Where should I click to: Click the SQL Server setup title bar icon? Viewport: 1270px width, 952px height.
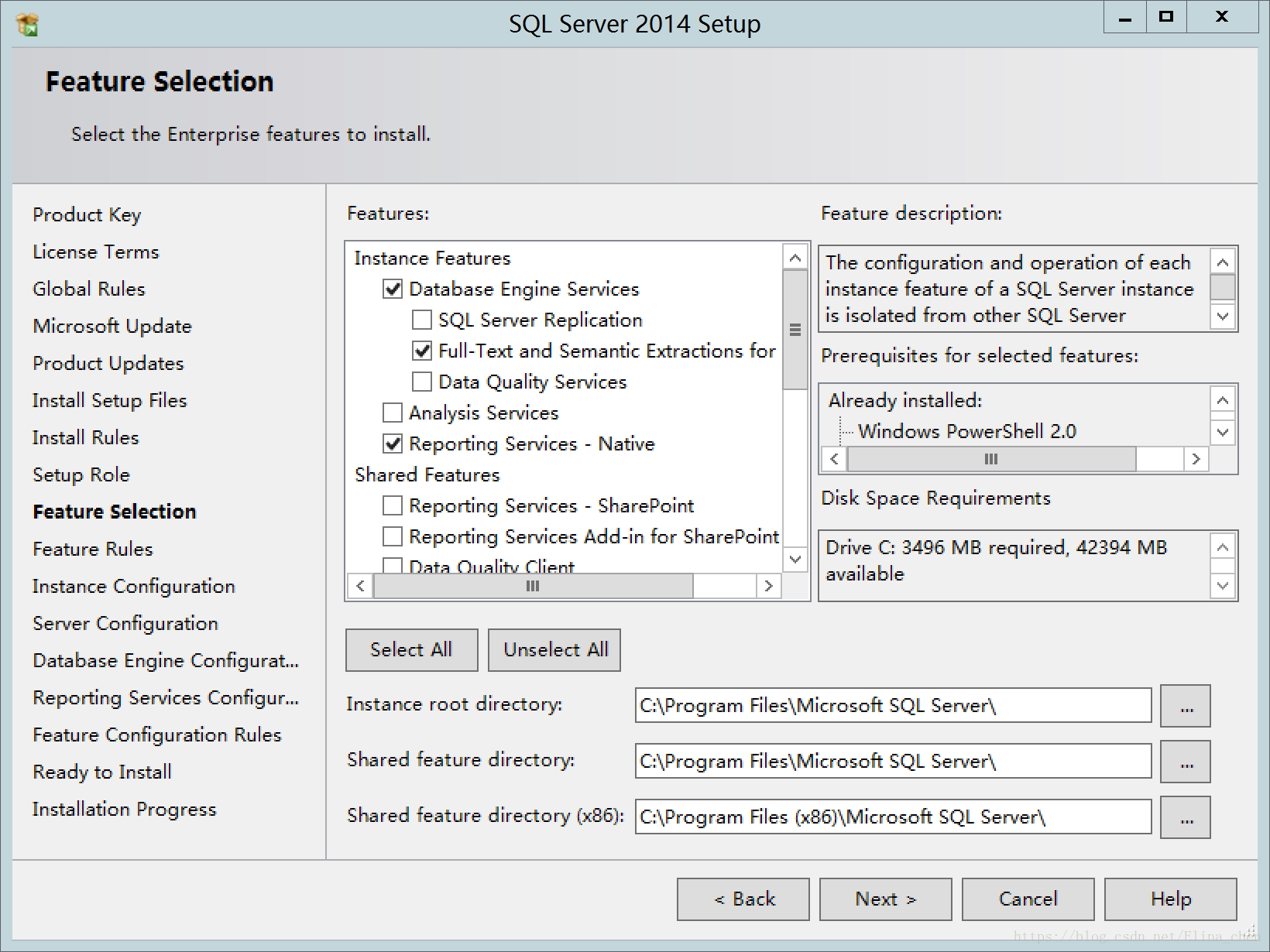27,25
